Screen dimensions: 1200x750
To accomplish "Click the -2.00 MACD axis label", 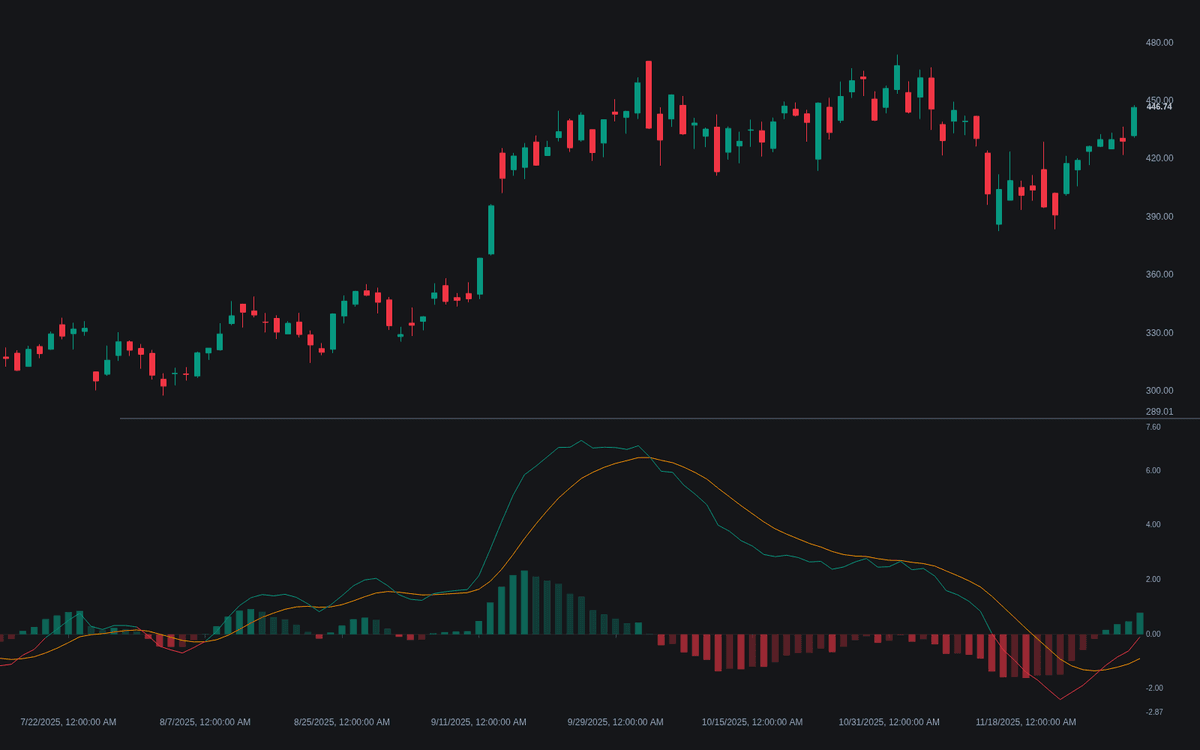I will 1153,688.
